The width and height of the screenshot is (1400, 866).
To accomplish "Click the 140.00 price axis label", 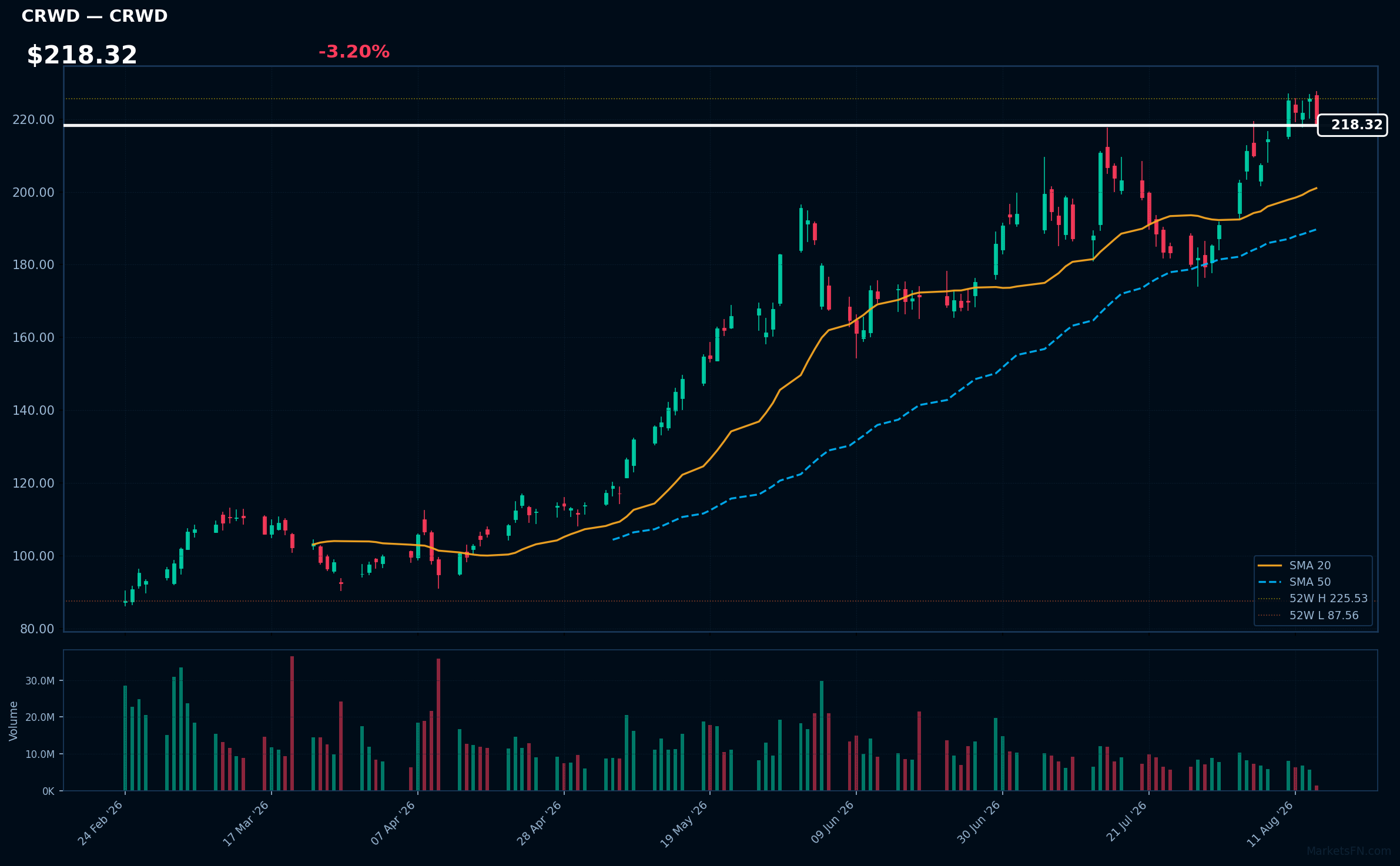I will pyautogui.click(x=34, y=411).
